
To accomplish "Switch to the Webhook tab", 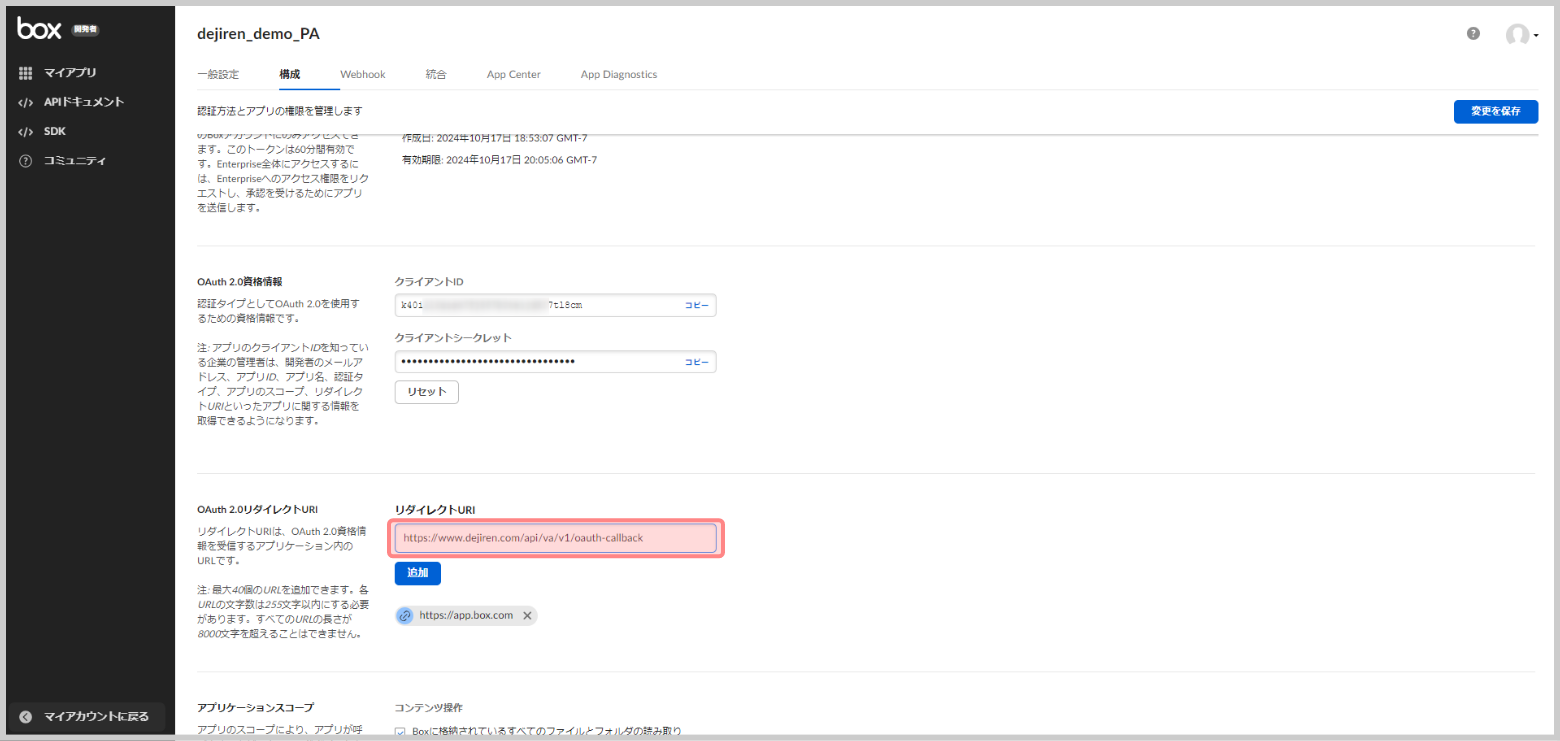I will tap(362, 75).
